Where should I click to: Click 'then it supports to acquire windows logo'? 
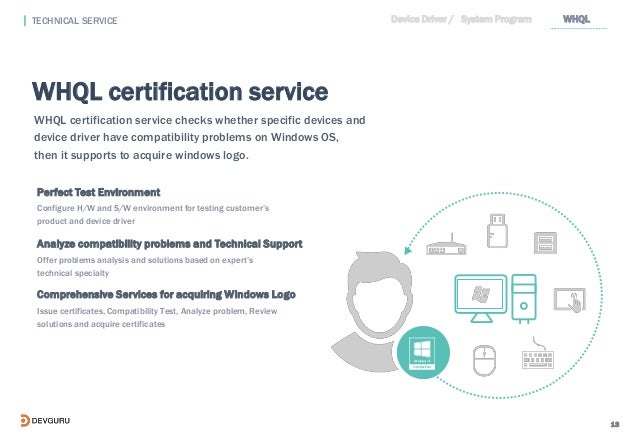point(141,155)
